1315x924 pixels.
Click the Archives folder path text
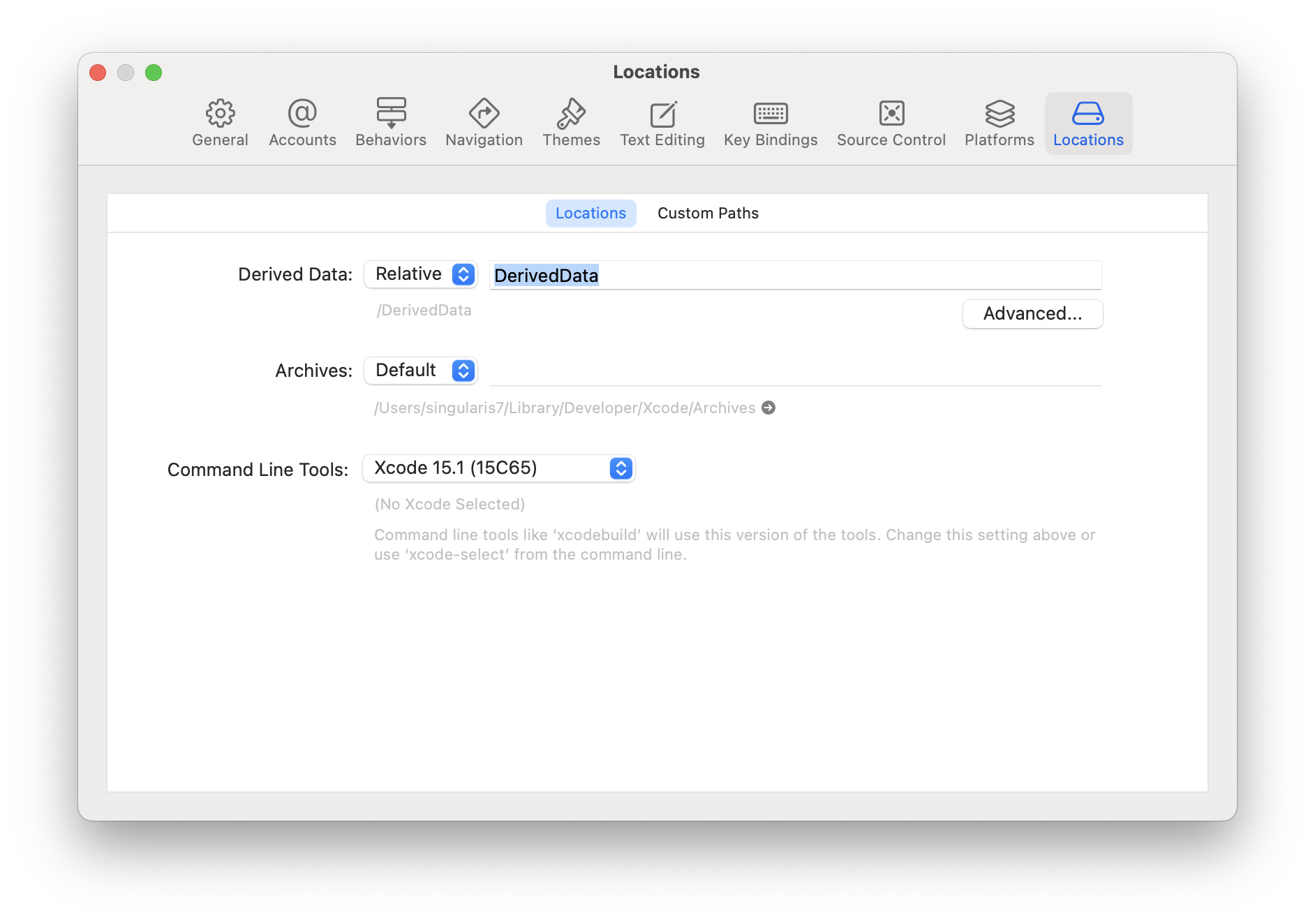tap(565, 408)
